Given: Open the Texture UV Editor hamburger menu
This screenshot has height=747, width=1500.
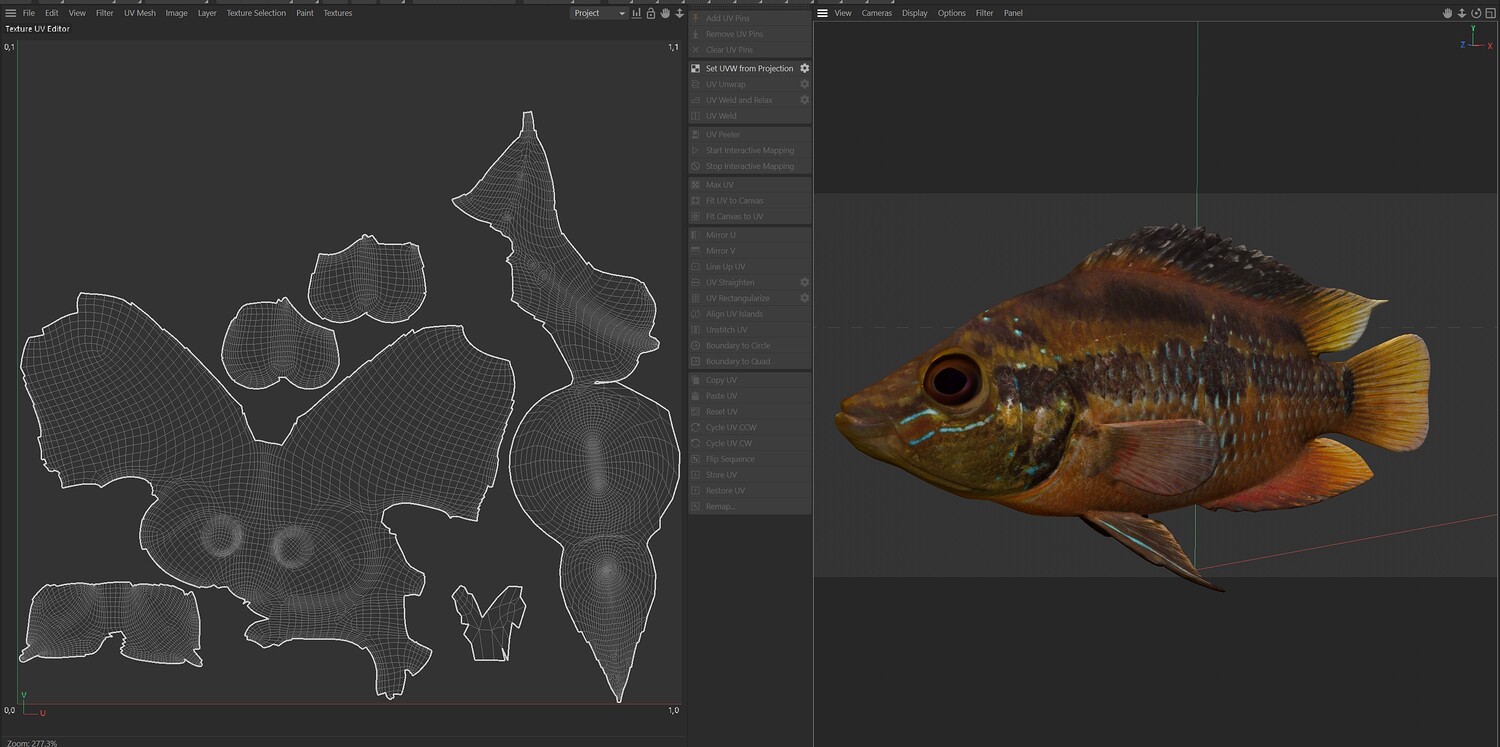Looking at the screenshot, I should point(11,13).
